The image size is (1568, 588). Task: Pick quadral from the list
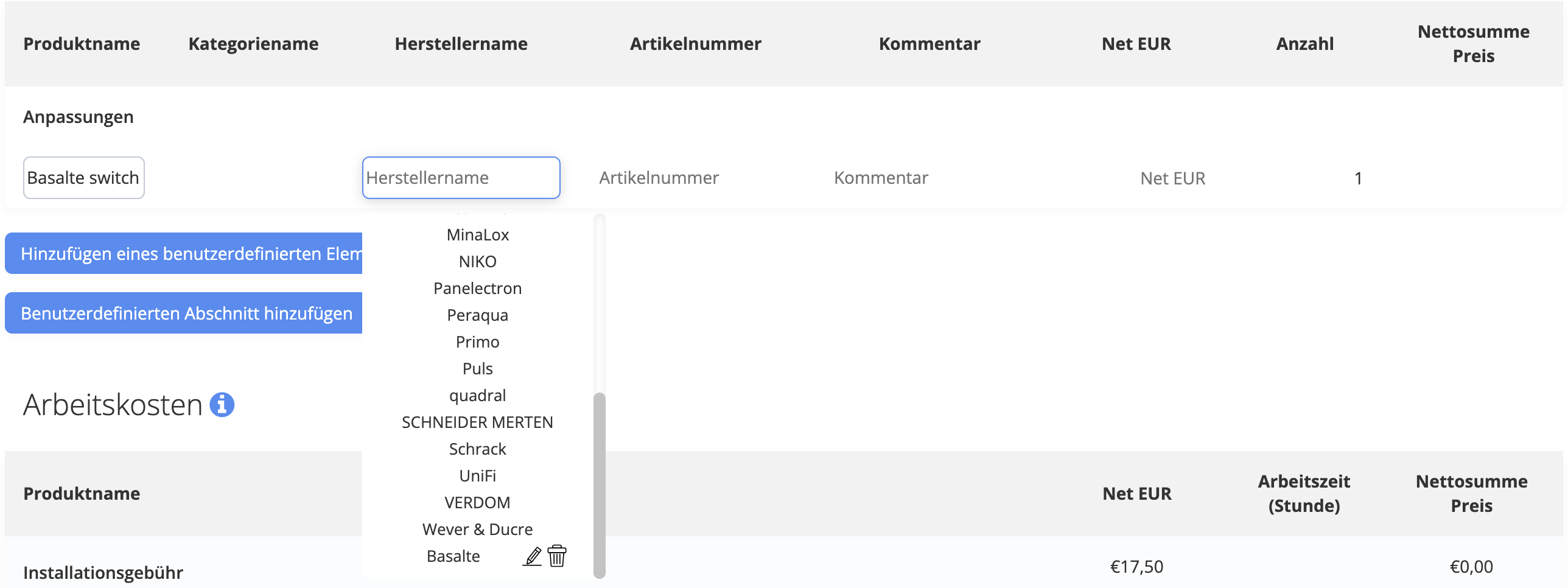[x=477, y=396]
